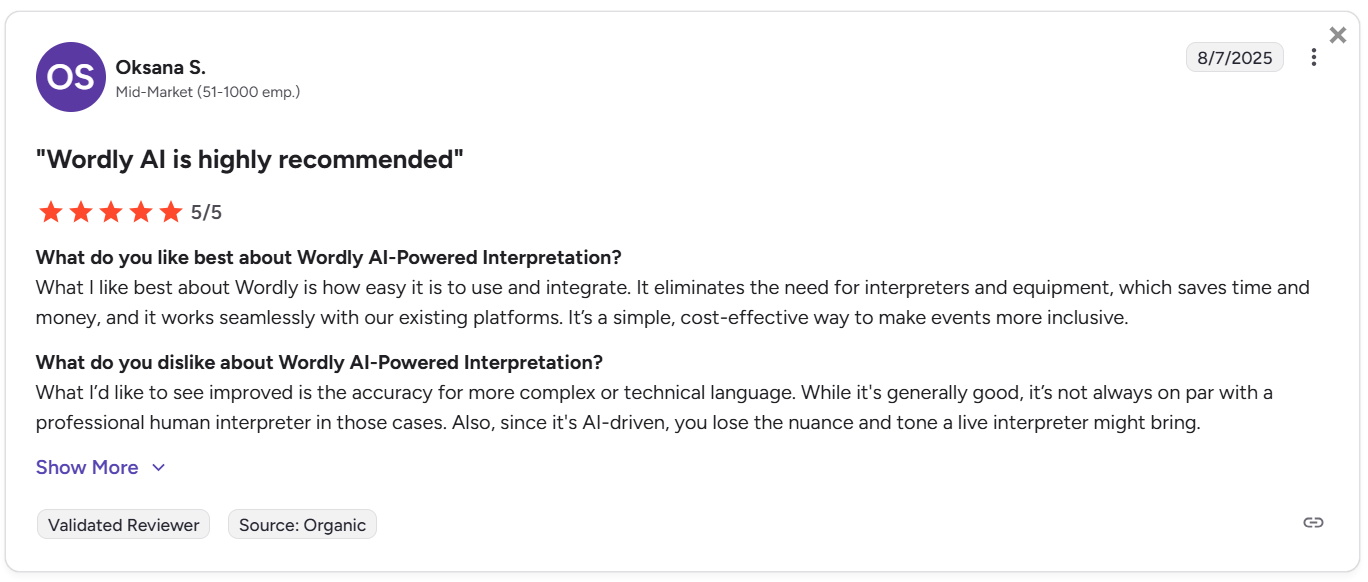Screen dimensions: 1368x582
Task: Click the copy review link icon
Action: pyautogui.click(x=1311, y=522)
